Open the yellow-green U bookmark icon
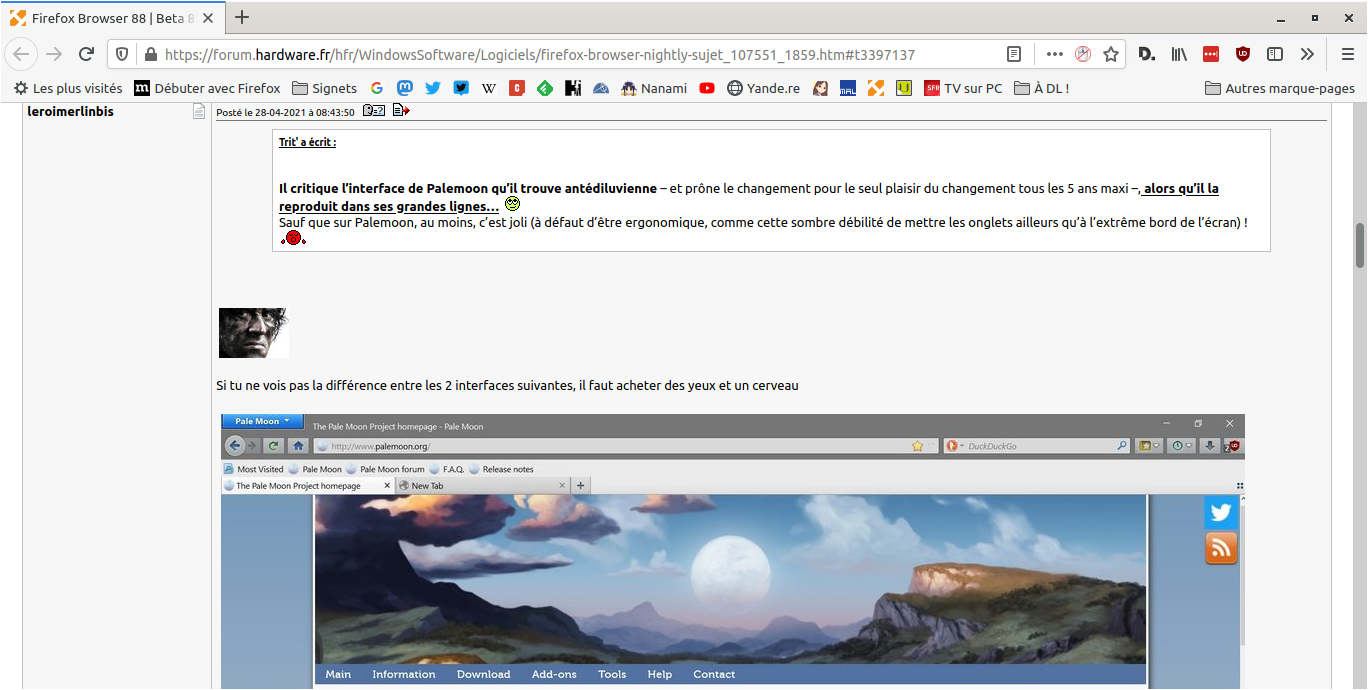 904,88
